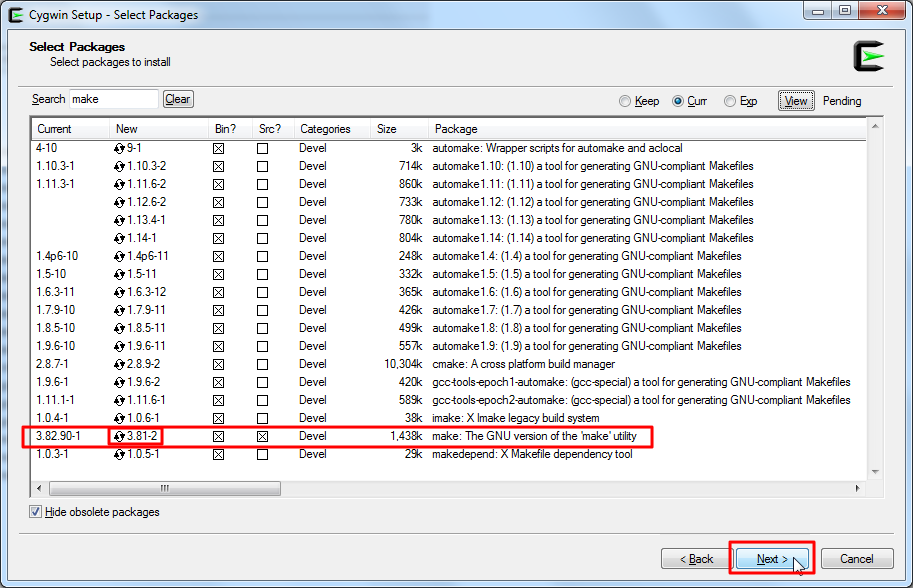Click the horizontal scrollbar left arrow
Image resolution: width=913 pixels, height=588 pixels.
point(39,488)
